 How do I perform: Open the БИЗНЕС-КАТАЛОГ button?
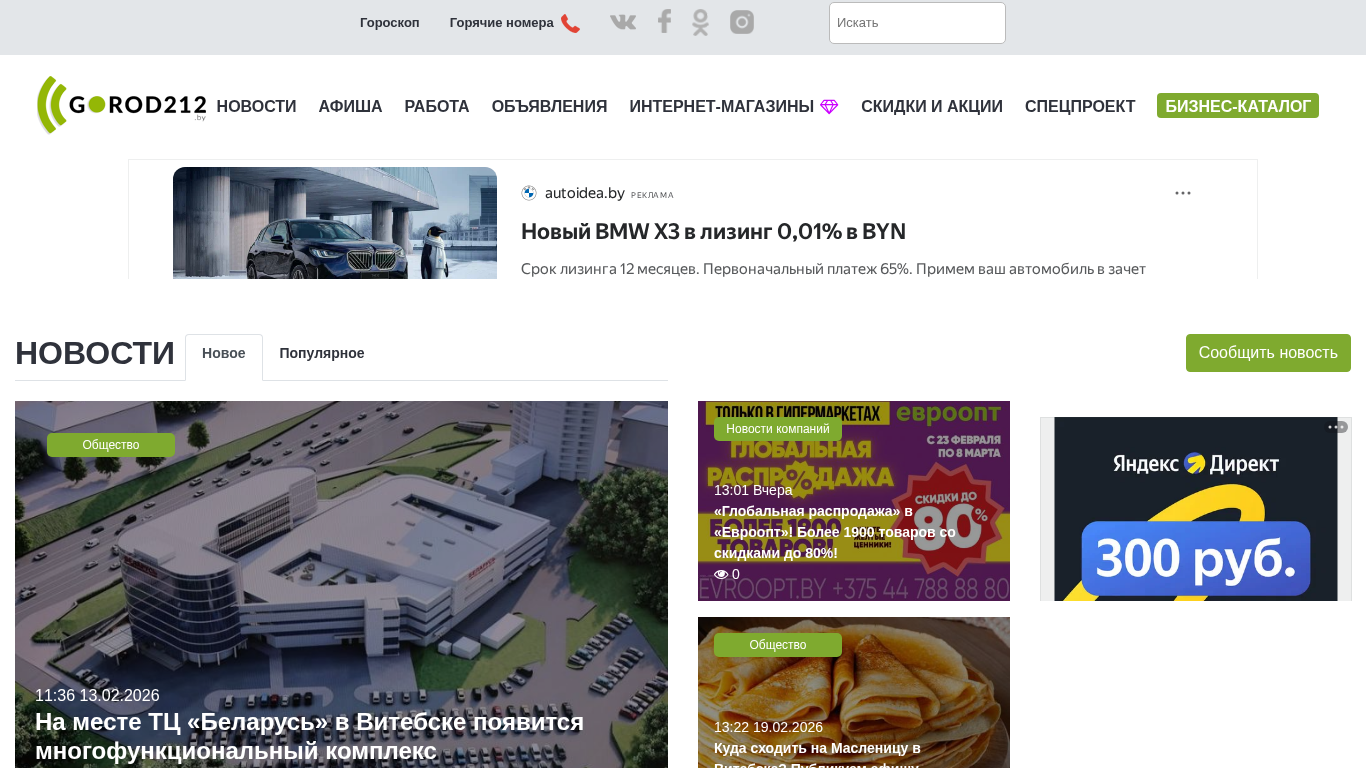click(1238, 106)
